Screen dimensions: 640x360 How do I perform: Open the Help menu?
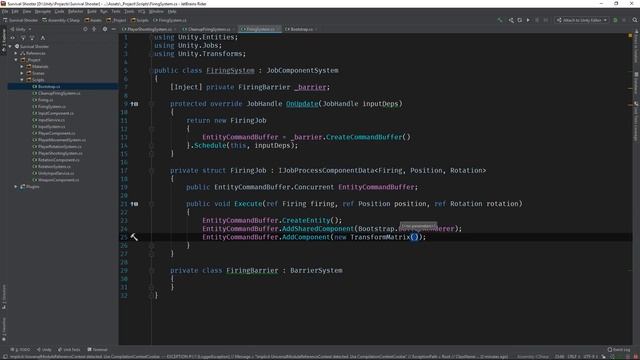[x=172, y=12]
